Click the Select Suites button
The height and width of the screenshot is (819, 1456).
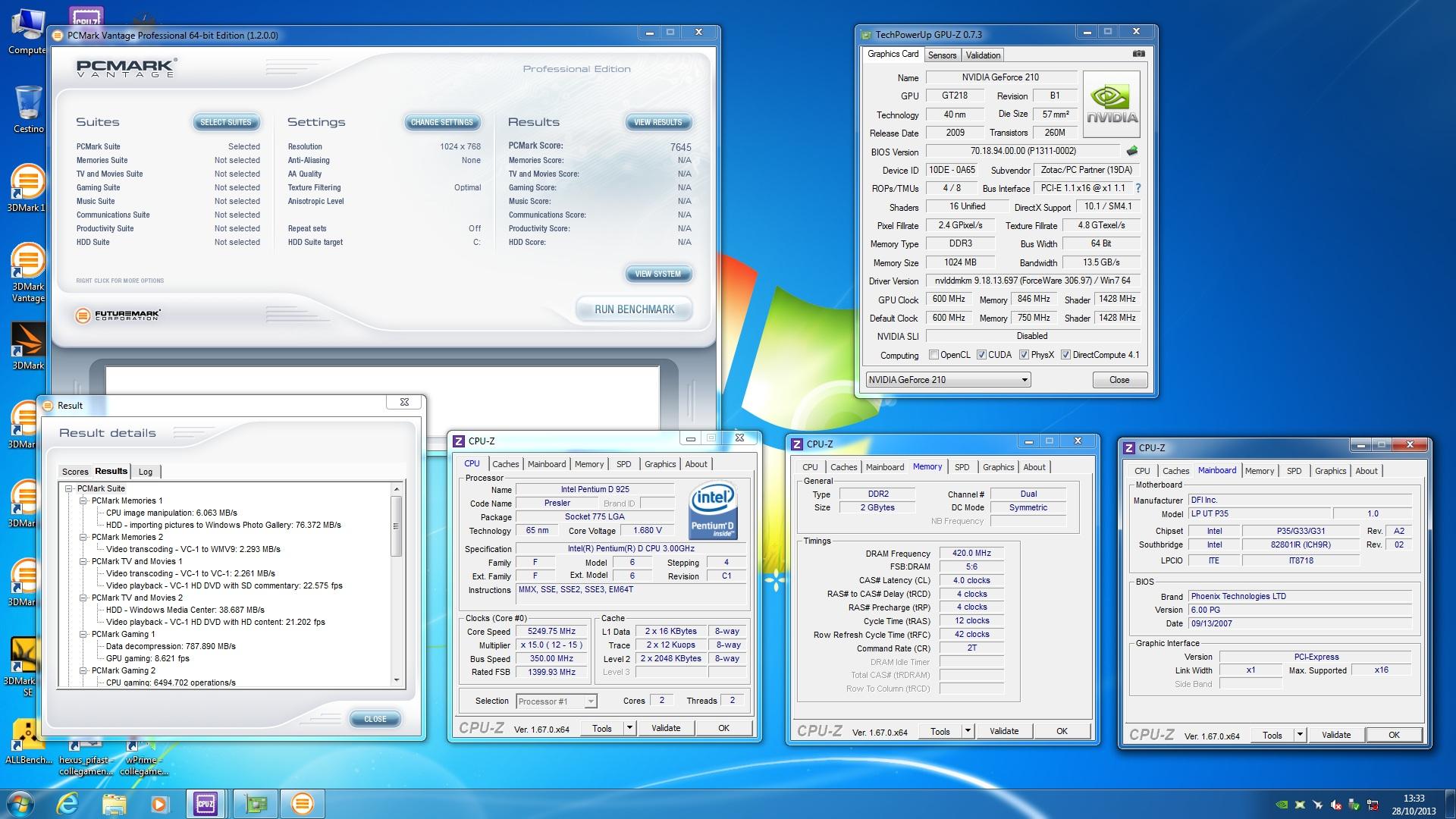point(226,122)
